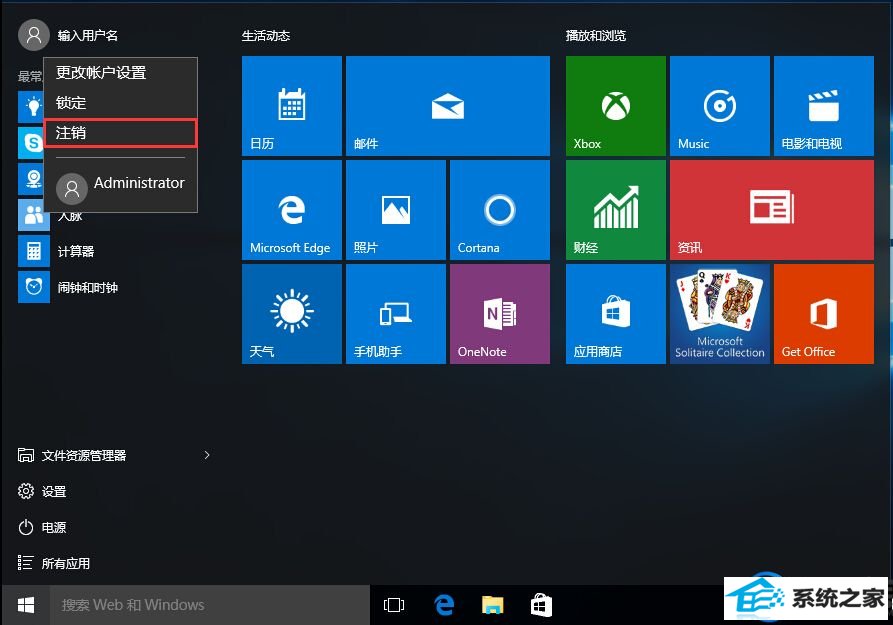The width and height of the screenshot is (893, 625).
Task: Open the 日历 calendar tile
Action: point(292,105)
